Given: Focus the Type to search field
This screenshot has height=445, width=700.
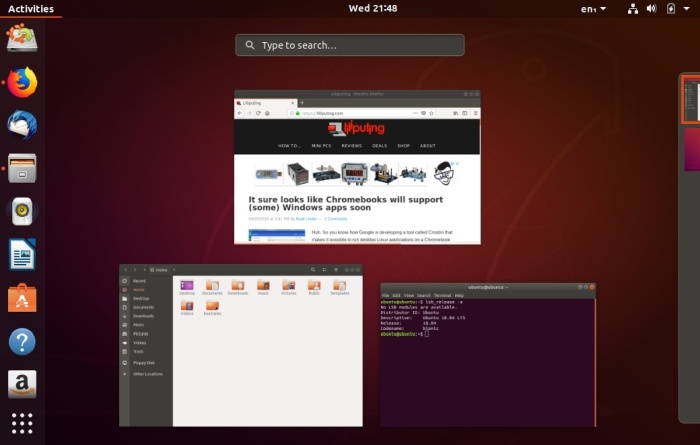Looking at the screenshot, I should point(350,45).
